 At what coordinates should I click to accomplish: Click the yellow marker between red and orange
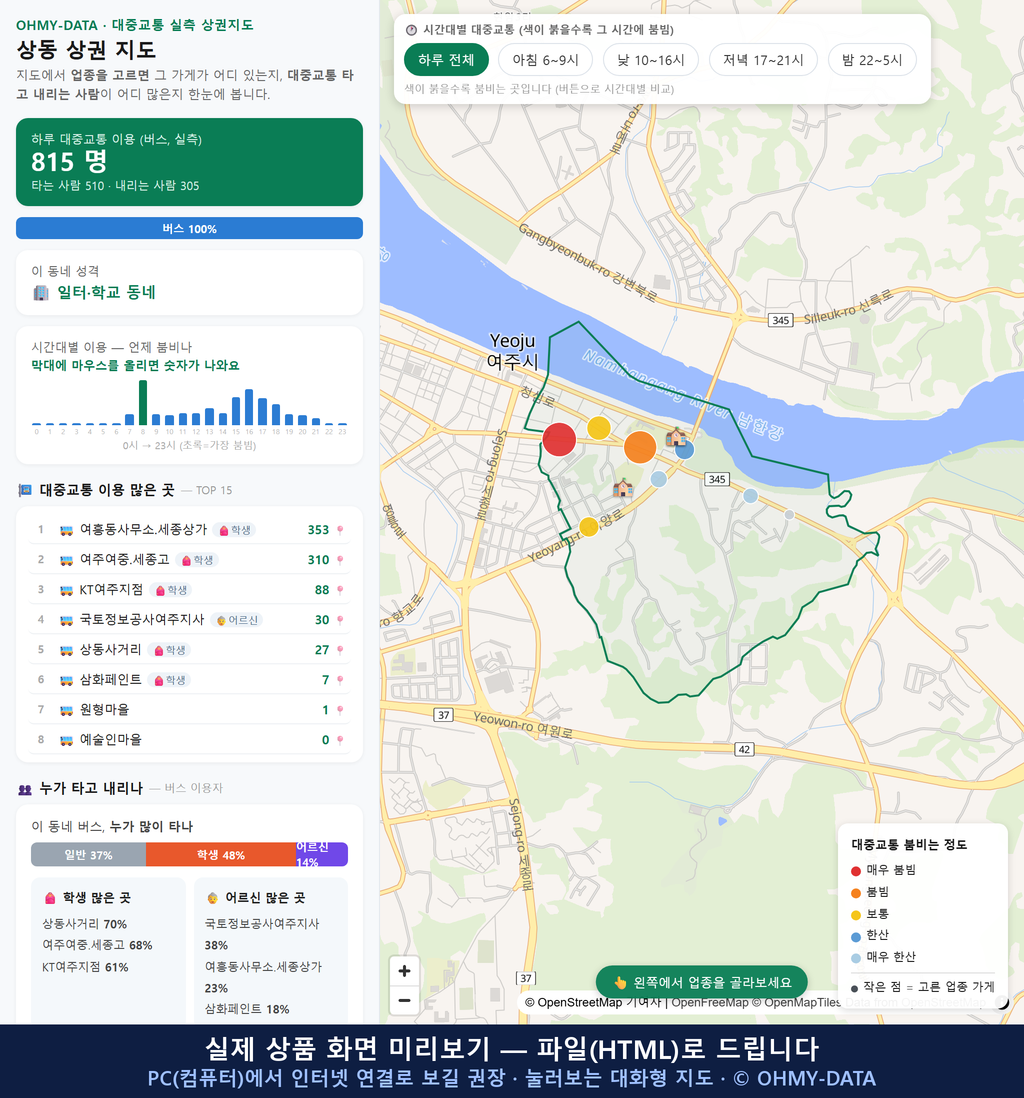tap(598, 428)
